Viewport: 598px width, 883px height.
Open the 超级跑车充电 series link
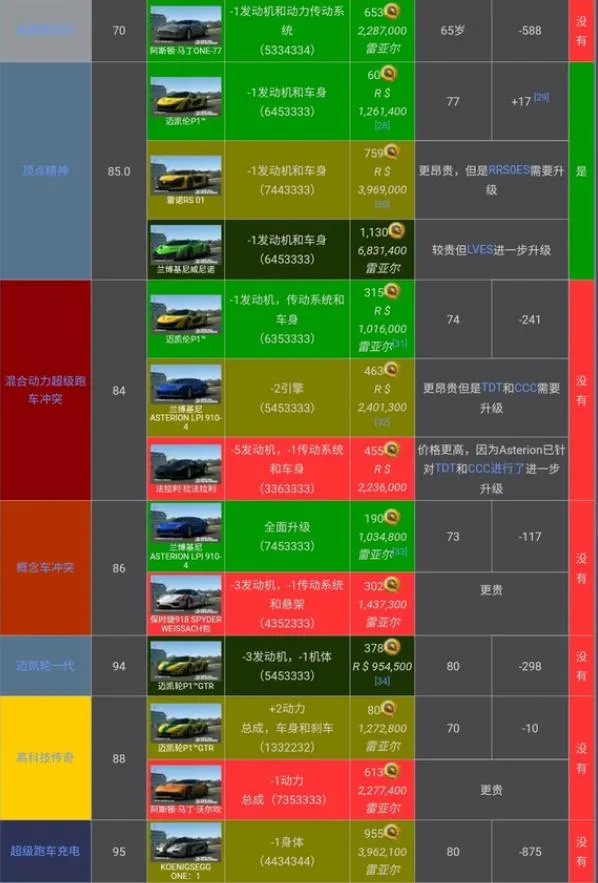pyautogui.click(x=45, y=851)
